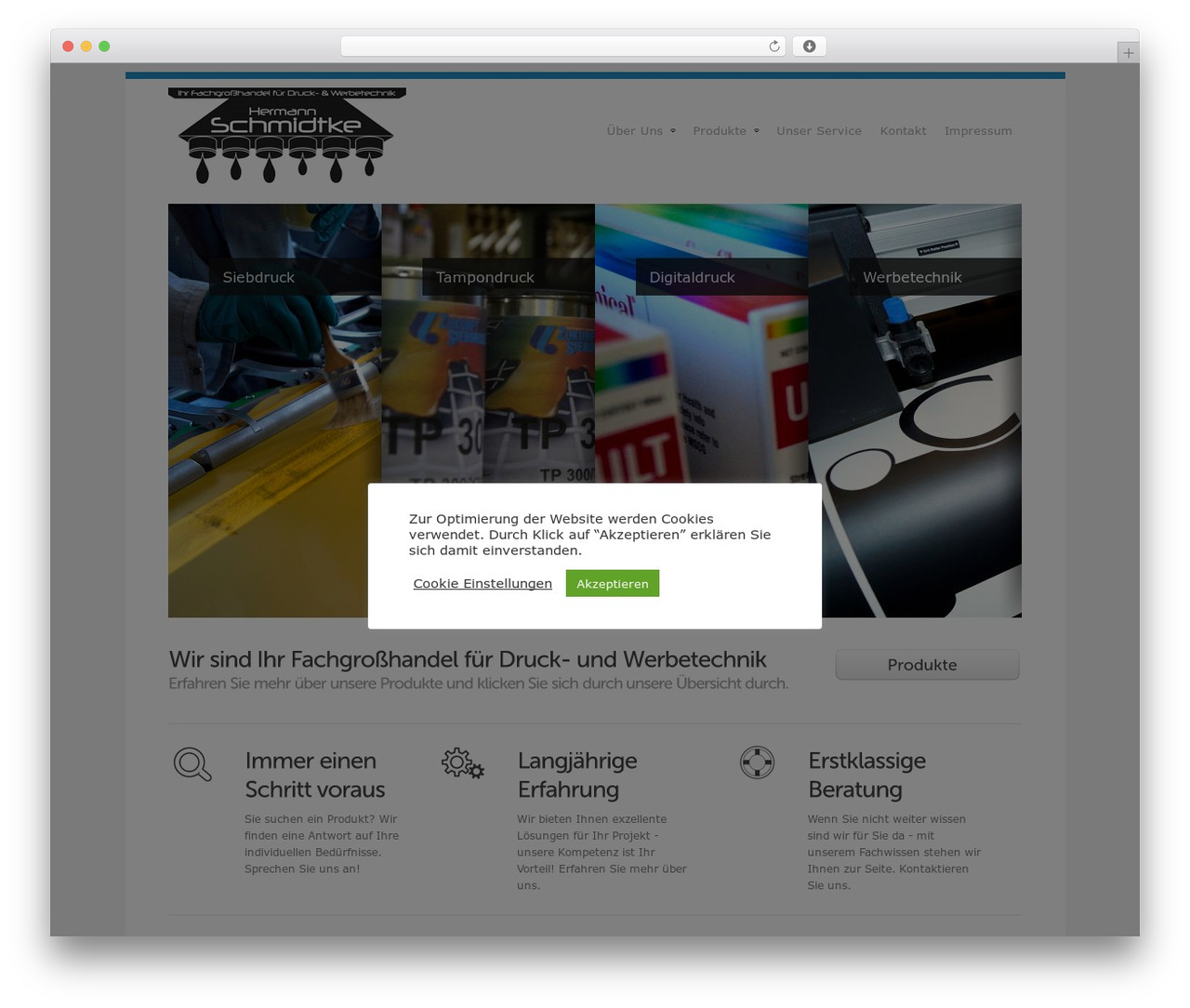1190x1008 pixels.
Task: Click the Wir sind Ihr Fachgroßhandel headline
Action: point(468,659)
